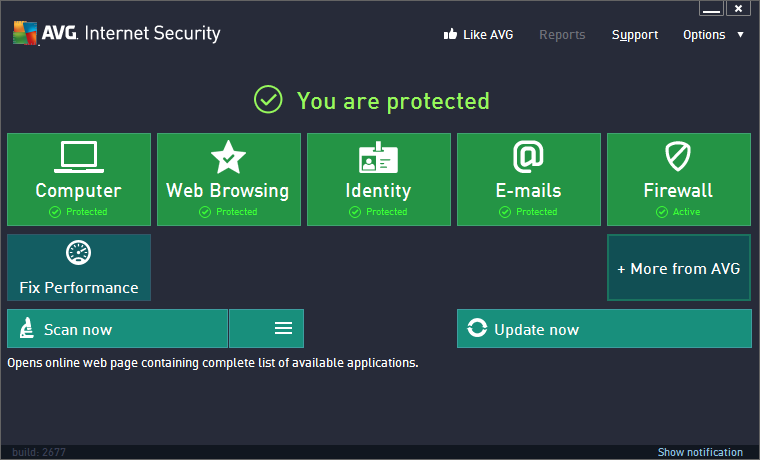Click the Computer laptop icon
The width and height of the screenshot is (760, 460).
click(78, 157)
